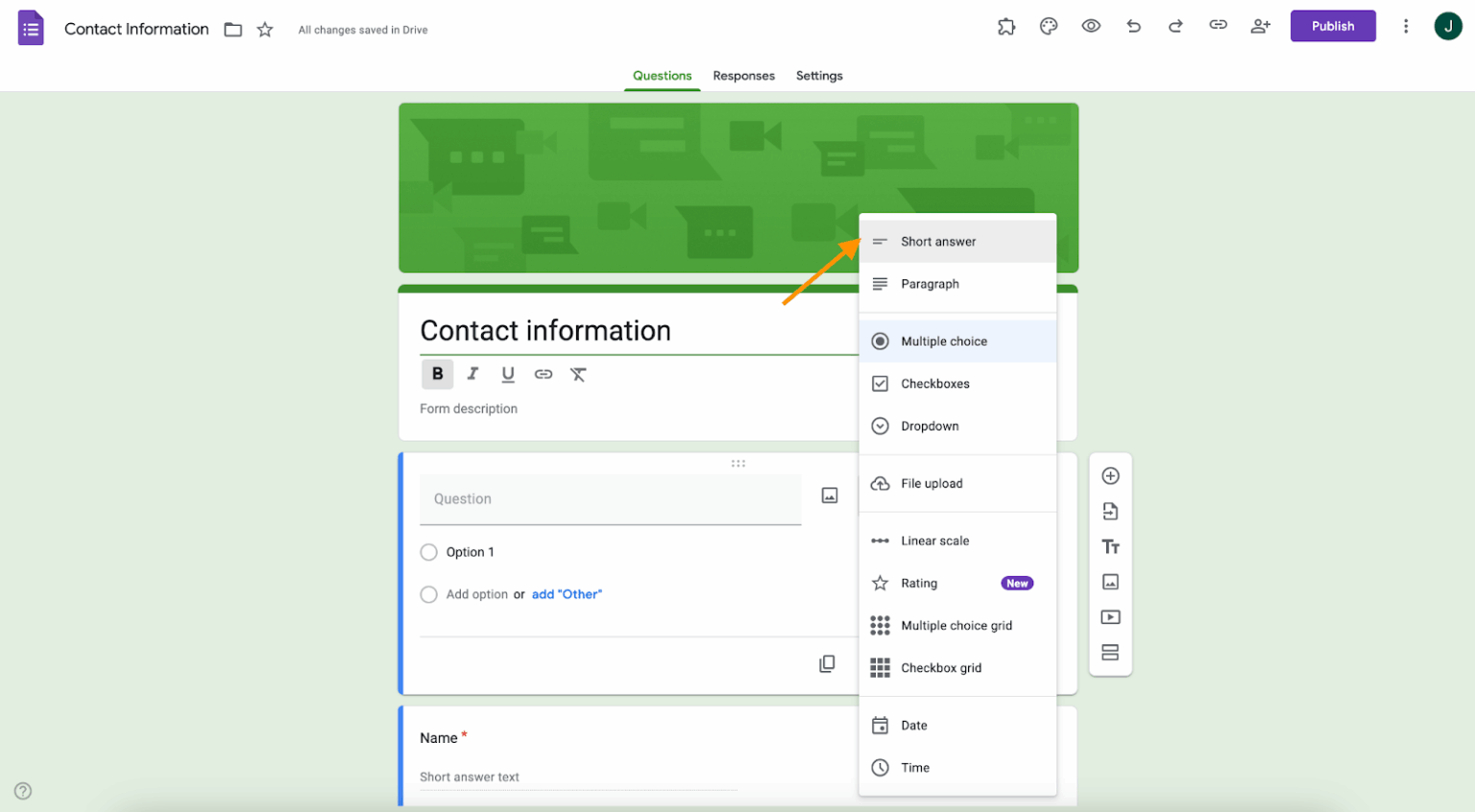The image size is (1475, 812).
Task: Duplicate the question with the copy icon
Action: point(828,663)
